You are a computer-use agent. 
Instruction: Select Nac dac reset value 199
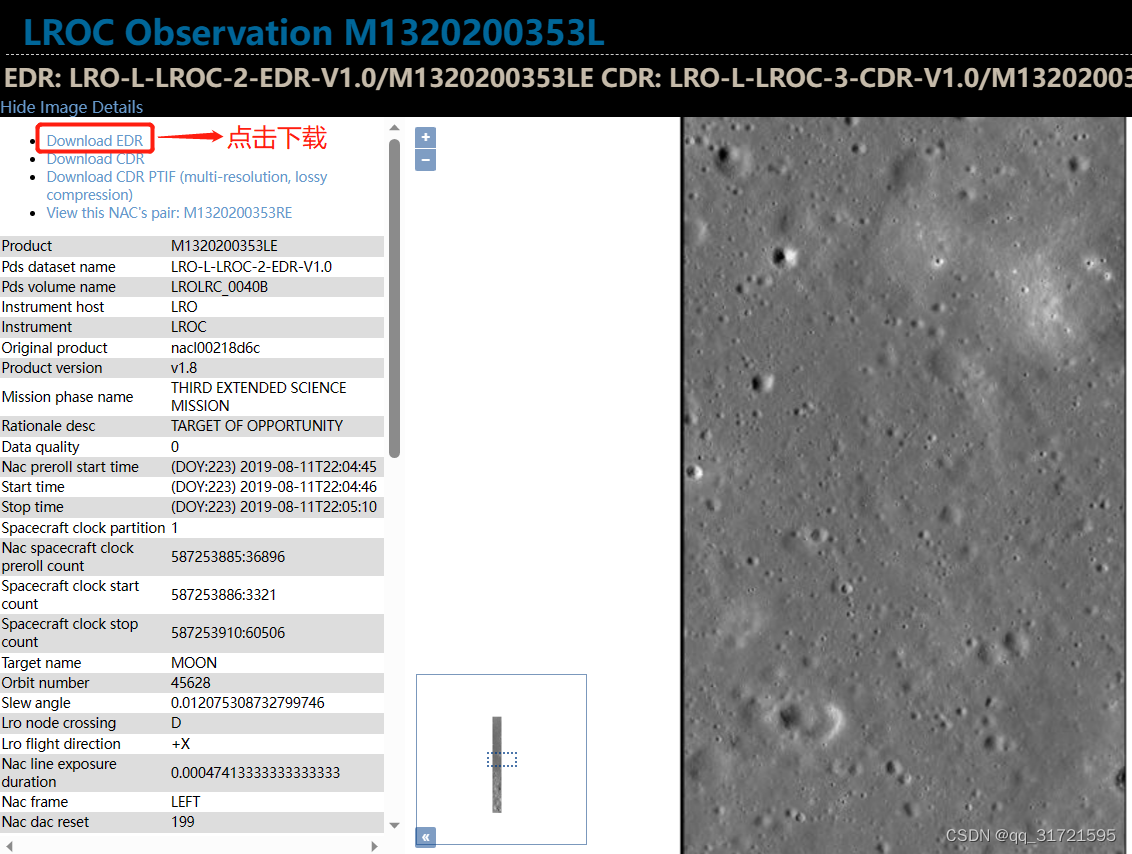click(183, 822)
